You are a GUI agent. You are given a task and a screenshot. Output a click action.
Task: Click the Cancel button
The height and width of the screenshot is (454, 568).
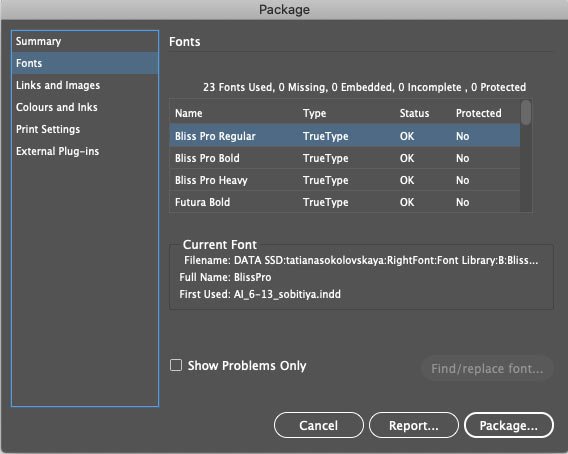coord(318,425)
